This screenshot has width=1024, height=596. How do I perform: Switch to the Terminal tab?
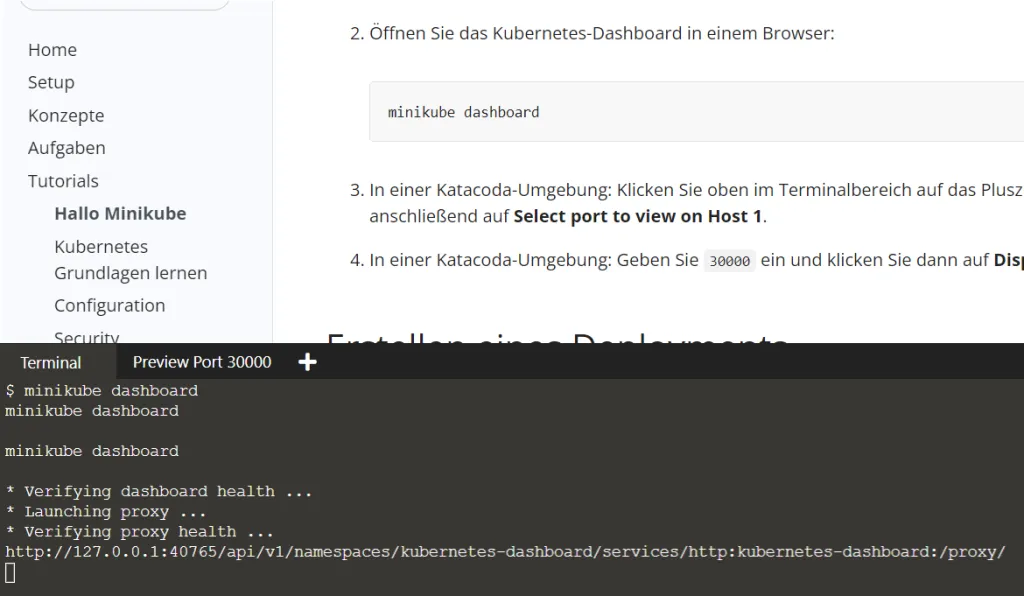pyautogui.click(x=51, y=362)
